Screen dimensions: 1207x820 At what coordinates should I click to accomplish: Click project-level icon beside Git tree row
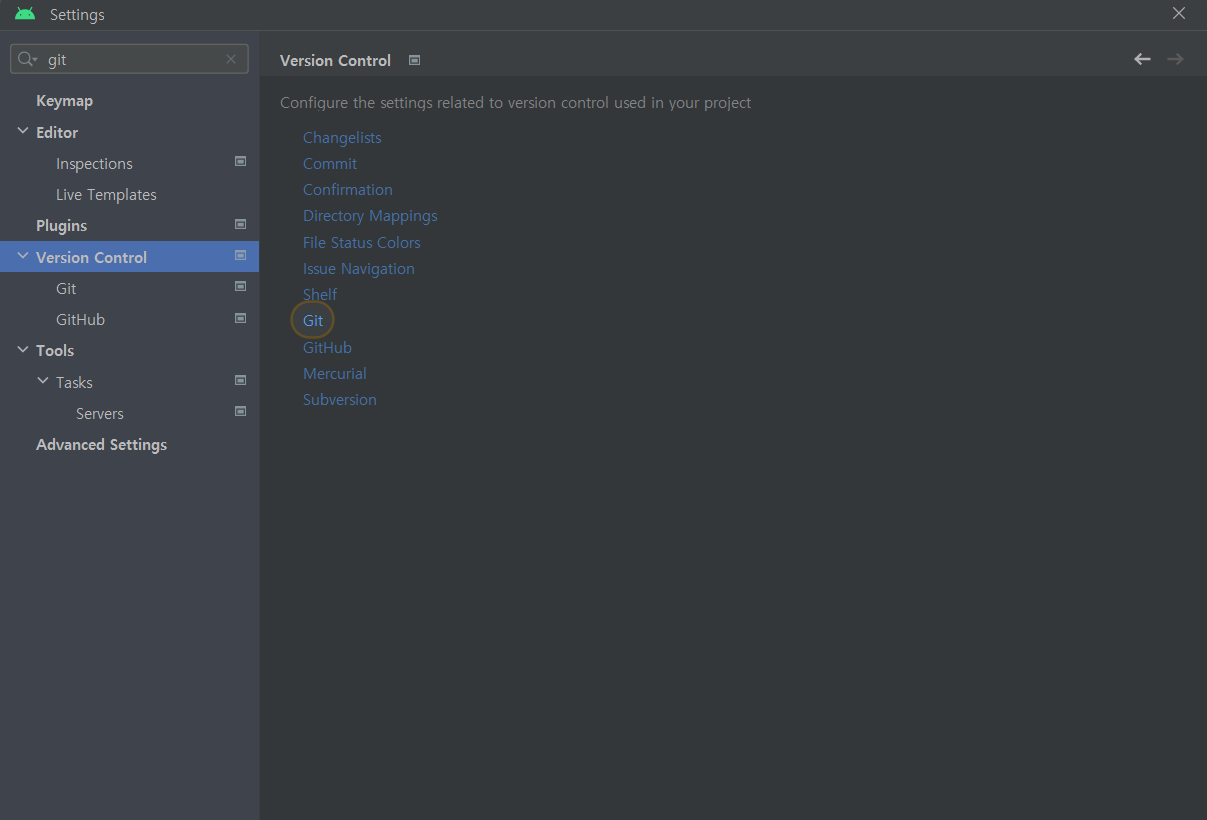pos(240,286)
